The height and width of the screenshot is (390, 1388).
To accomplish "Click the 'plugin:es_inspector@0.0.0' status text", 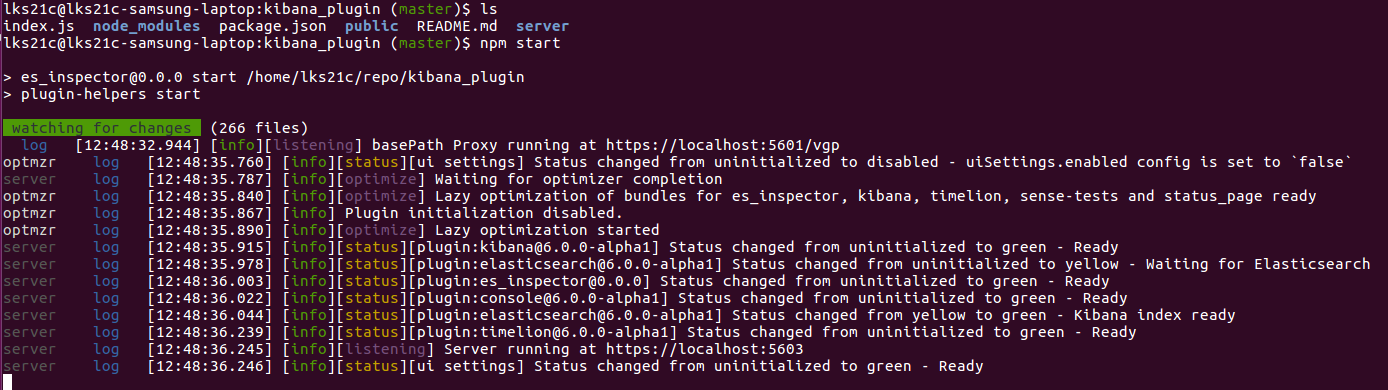I will (524, 281).
